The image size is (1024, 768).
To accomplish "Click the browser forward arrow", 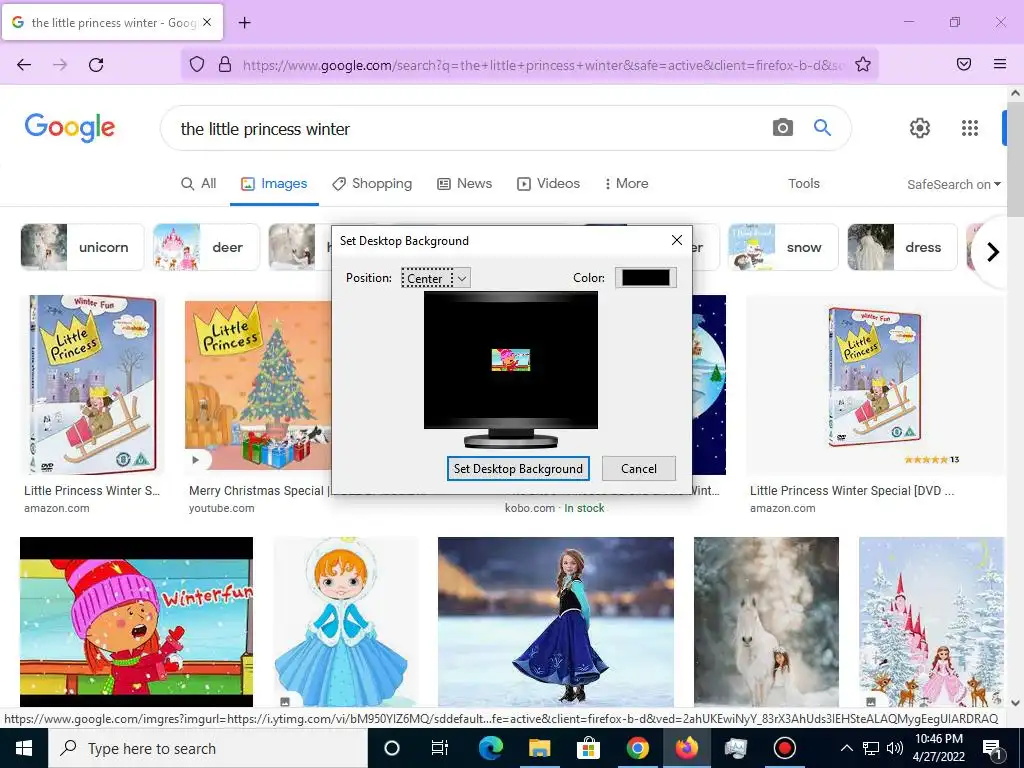I will pyautogui.click(x=60, y=64).
